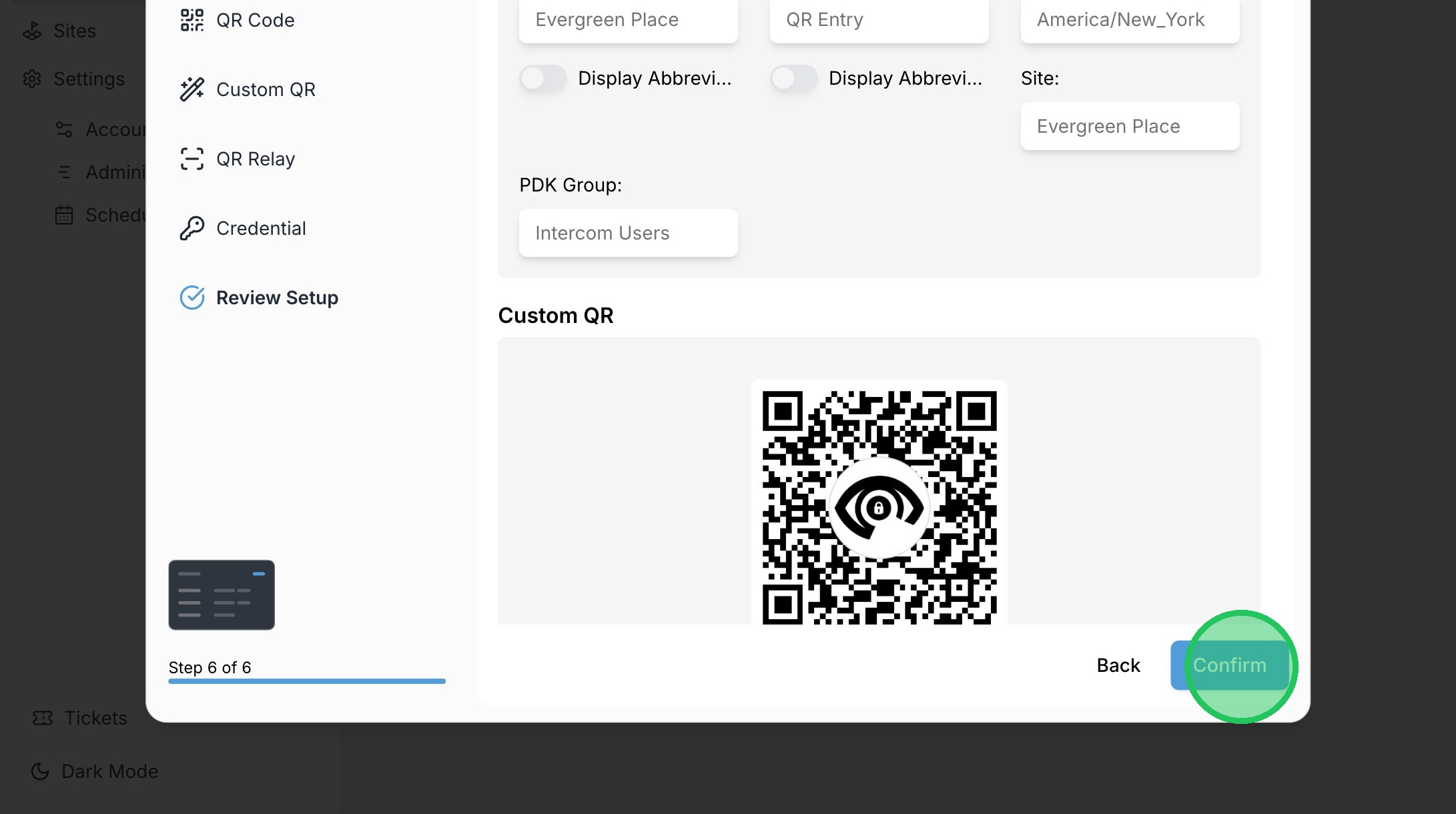Open the Site Evergreen Place field
Image resolution: width=1456 pixels, height=814 pixels.
click(1130, 126)
